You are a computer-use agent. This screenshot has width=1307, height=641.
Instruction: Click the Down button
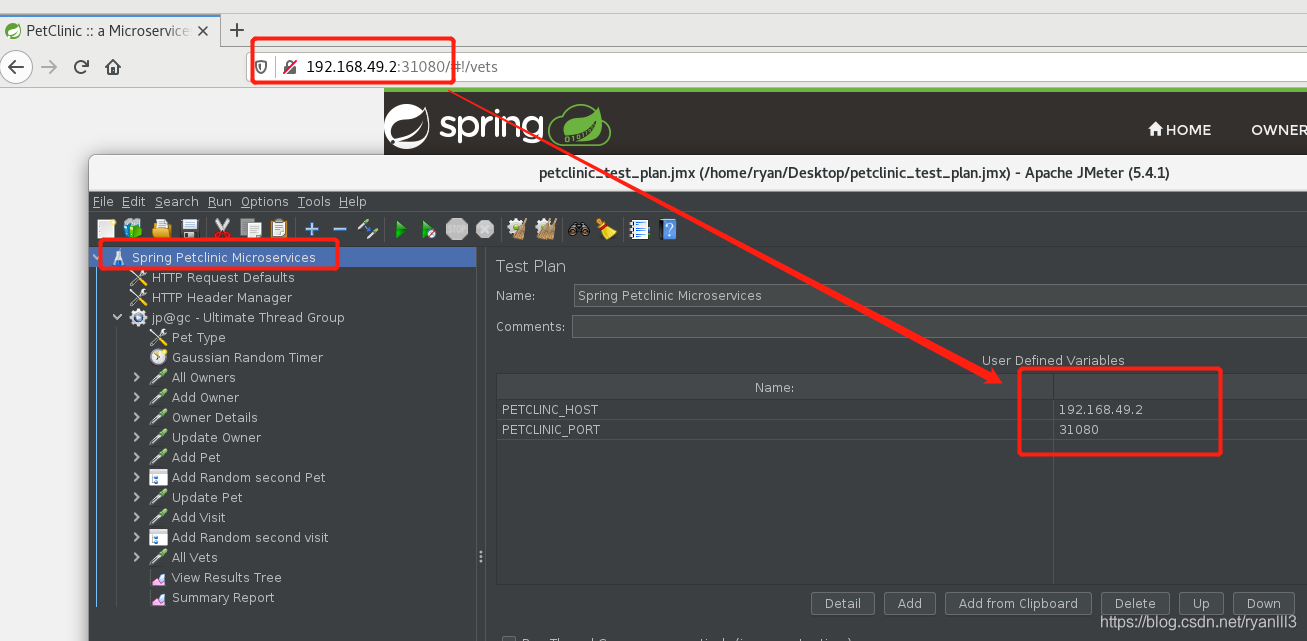(1264, 603)
